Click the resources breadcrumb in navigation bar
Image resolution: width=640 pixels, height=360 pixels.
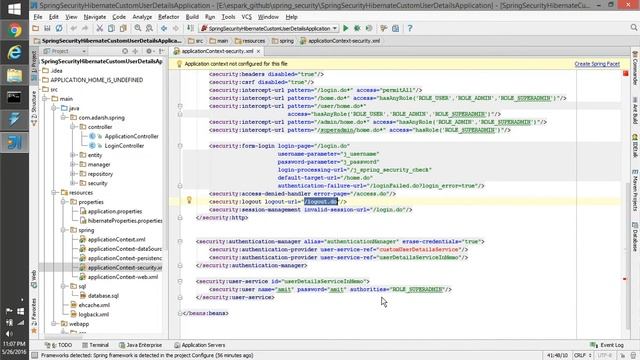250,41
